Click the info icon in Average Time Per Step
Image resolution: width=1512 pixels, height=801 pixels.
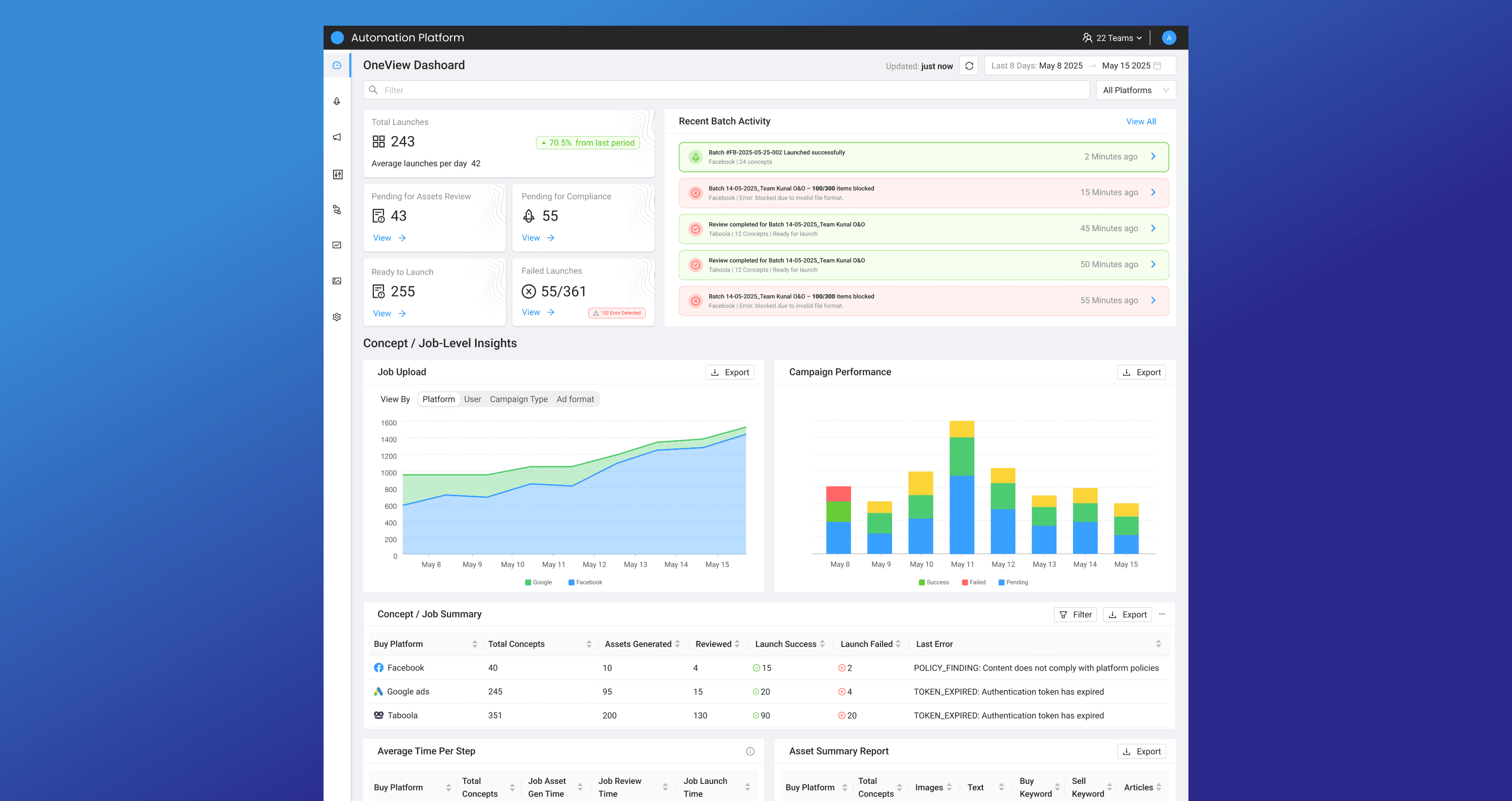click(x=750, y=751)
